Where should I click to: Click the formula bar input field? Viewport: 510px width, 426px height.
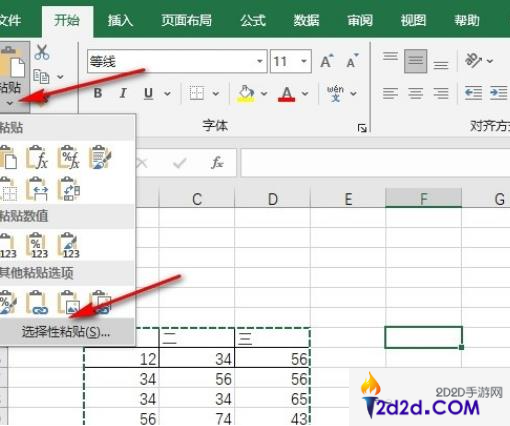[x=375, y=163]
